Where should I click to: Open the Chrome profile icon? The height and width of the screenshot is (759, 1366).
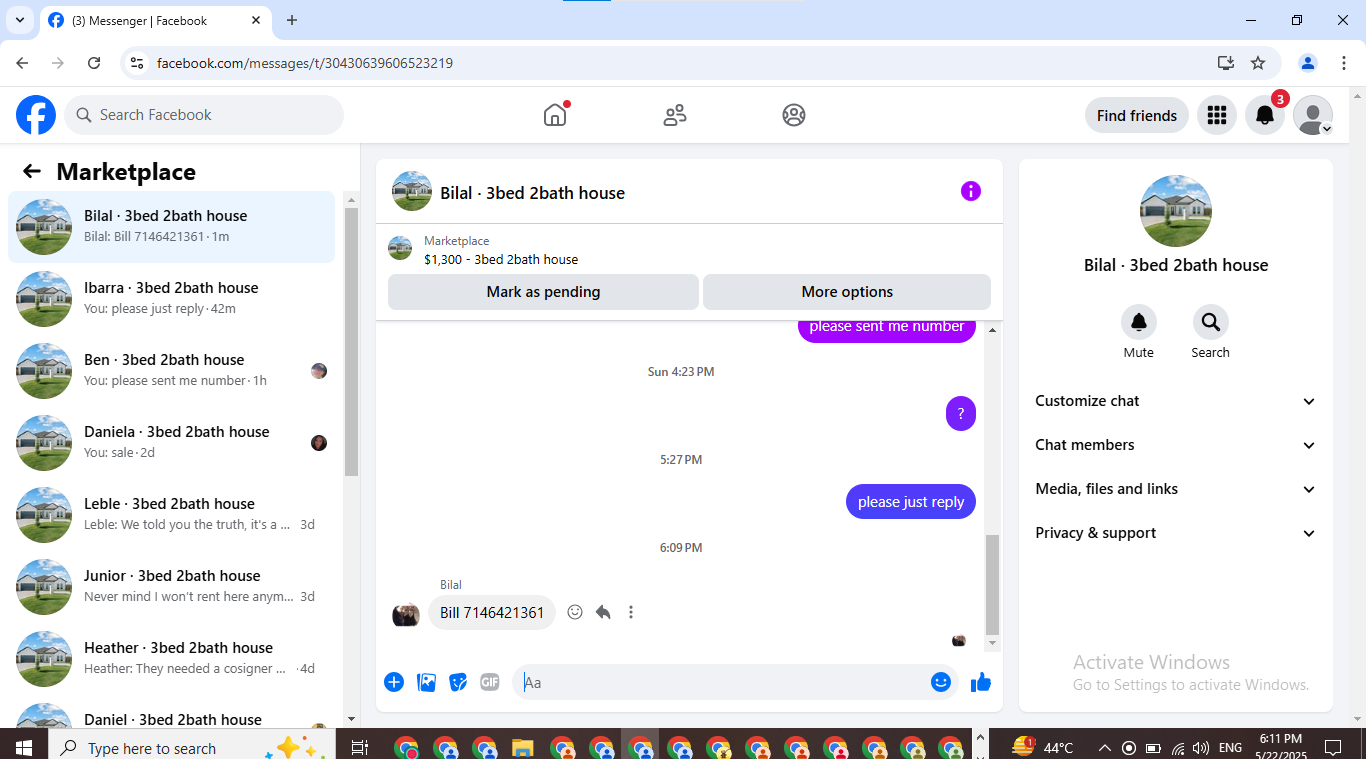pyautogui.click(x=1308, y=63)
